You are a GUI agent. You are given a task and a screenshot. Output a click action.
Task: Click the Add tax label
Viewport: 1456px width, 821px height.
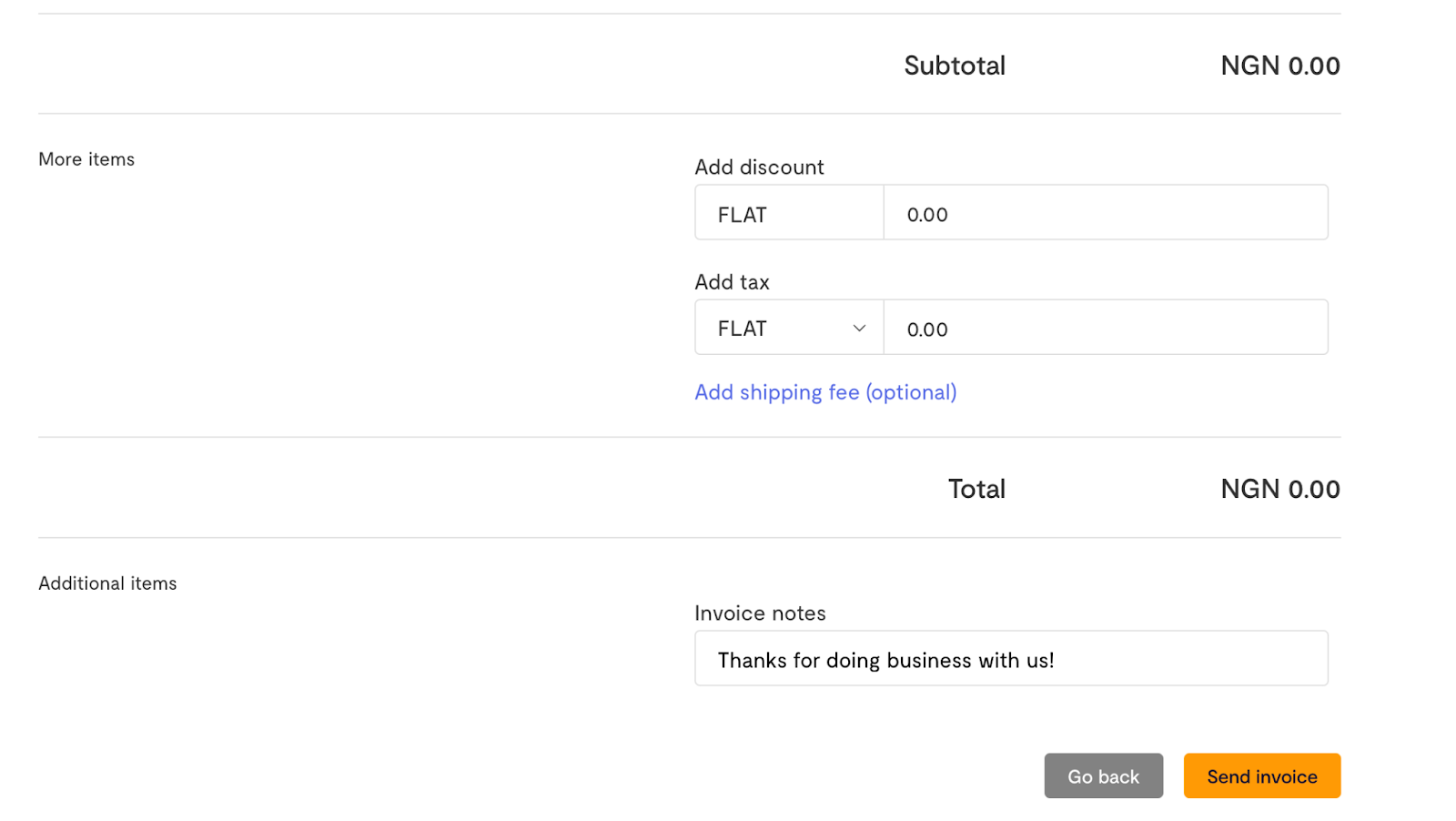pos(732,282)
